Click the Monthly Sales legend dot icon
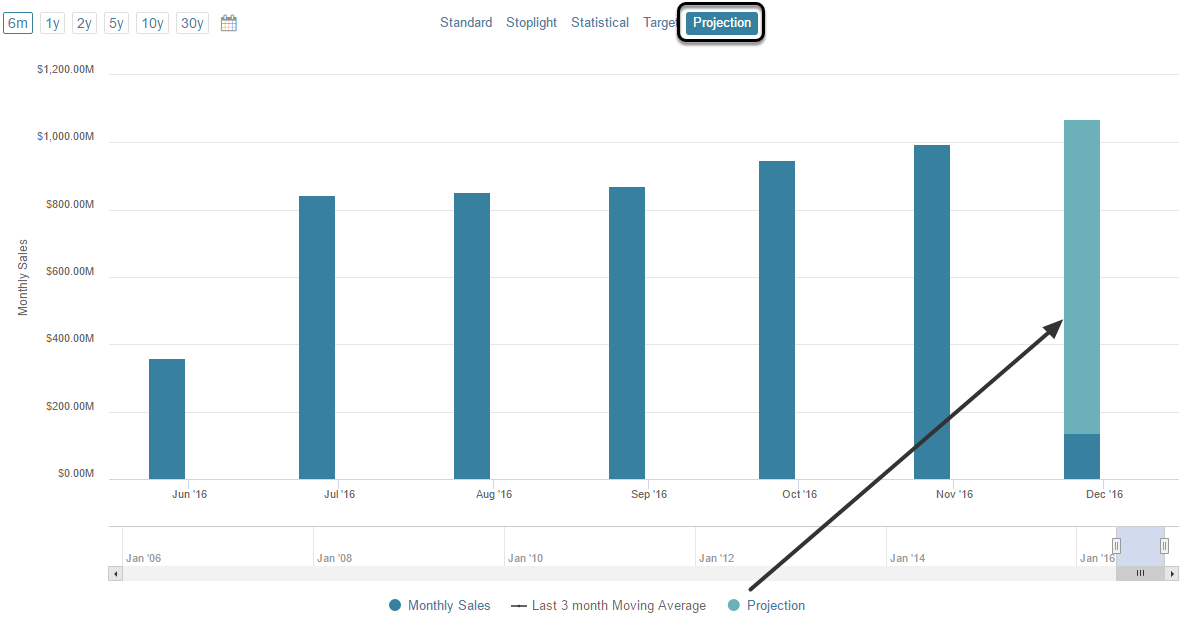Viewport: 1193px width, 634px height. 394,605
